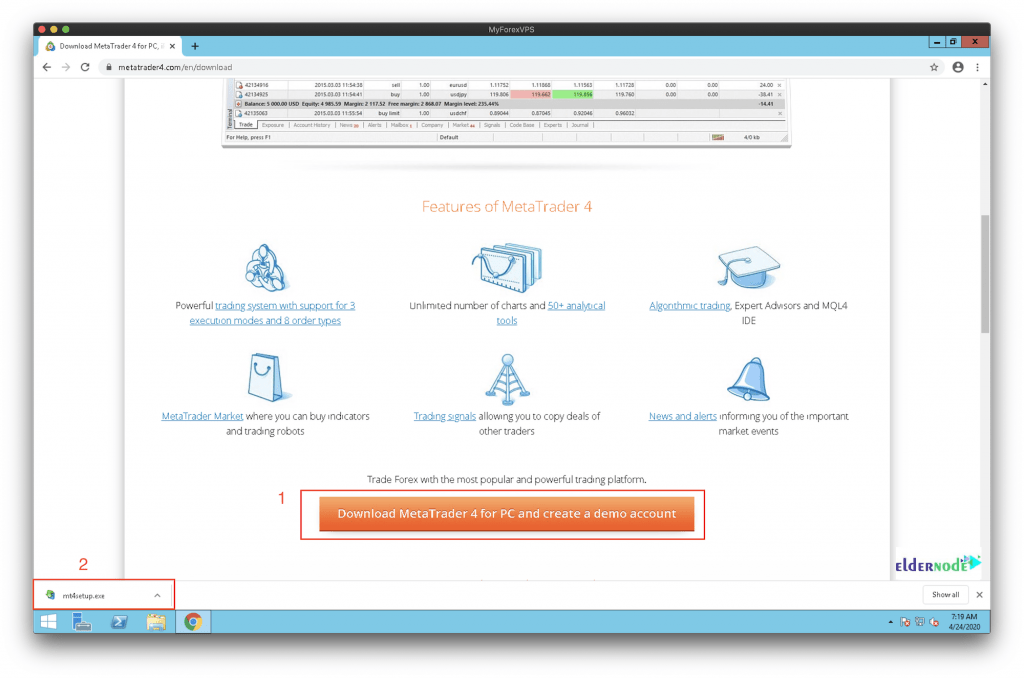Image resolution: width=1024 pixels, height=678 pixels.
Task: Go back using the browser back arrow
Action: click(x=46, y=67)
